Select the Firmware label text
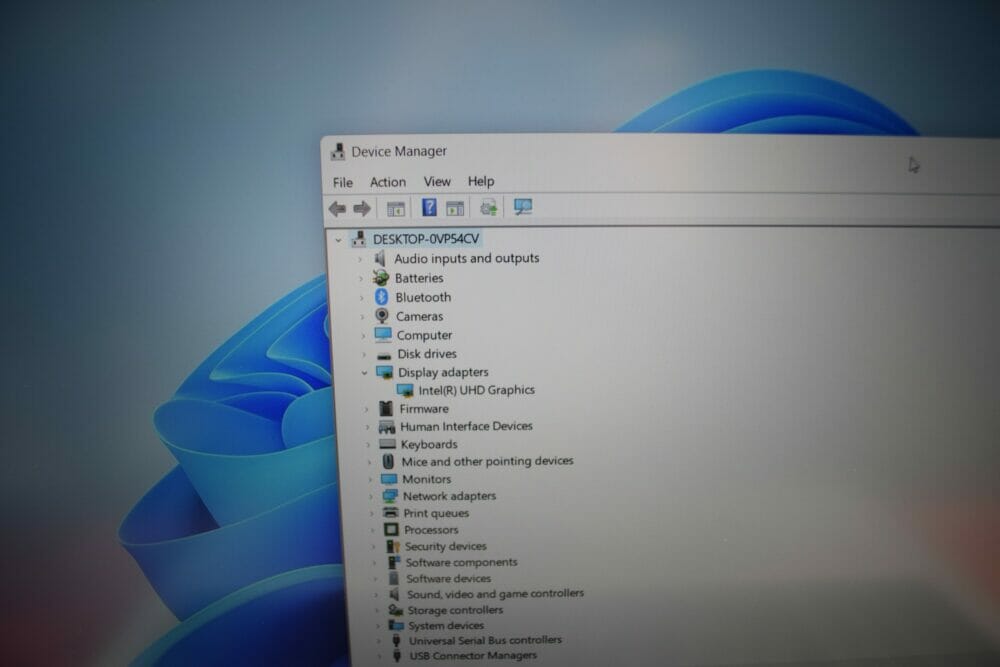This screenshot has height=667, width=1000. pos(424,409)
